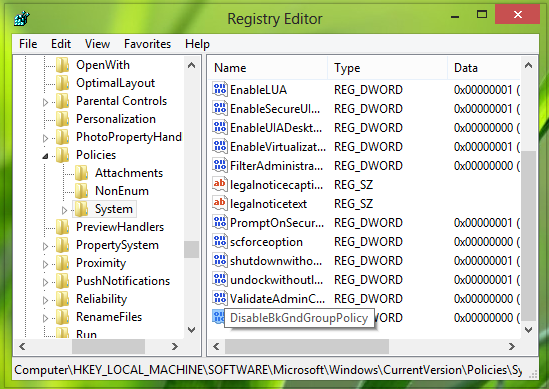Select the EnableLUA DWORD value icon
Viewport: 549px width, 389px height.
(x=220, y=90)
